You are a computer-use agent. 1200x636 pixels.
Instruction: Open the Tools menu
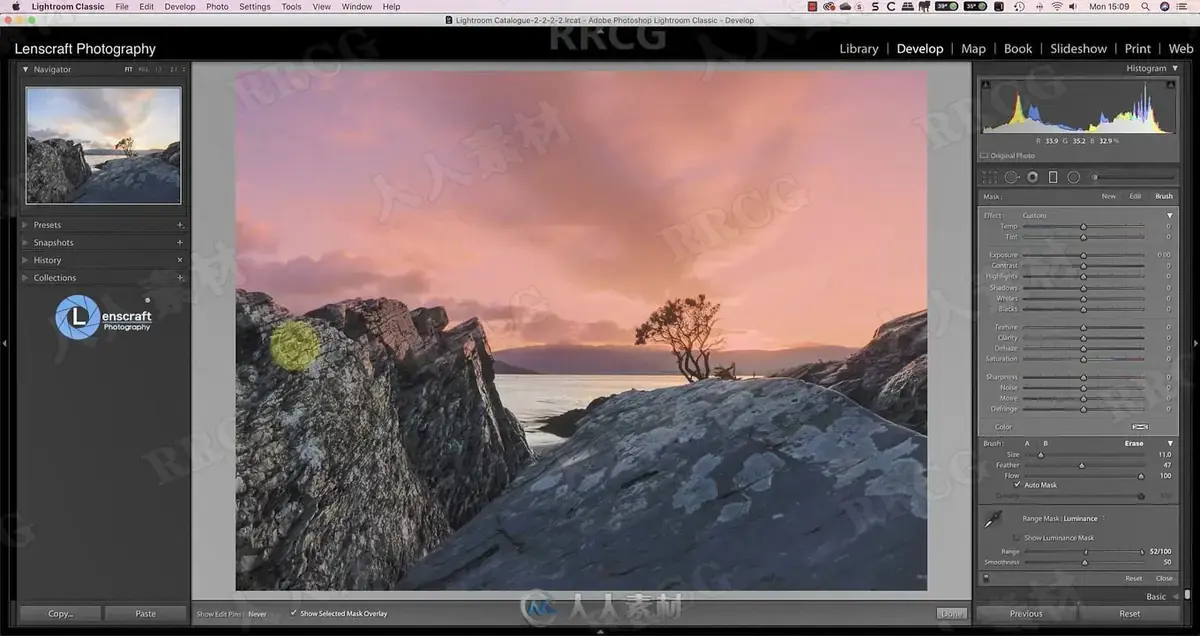tap(291, 6)
